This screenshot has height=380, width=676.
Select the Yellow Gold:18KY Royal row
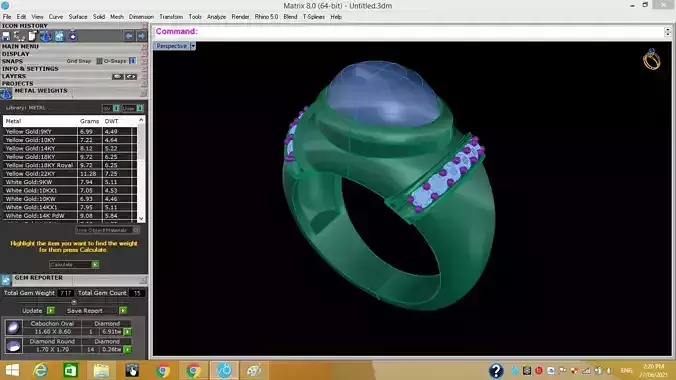(x=70, y=165)
